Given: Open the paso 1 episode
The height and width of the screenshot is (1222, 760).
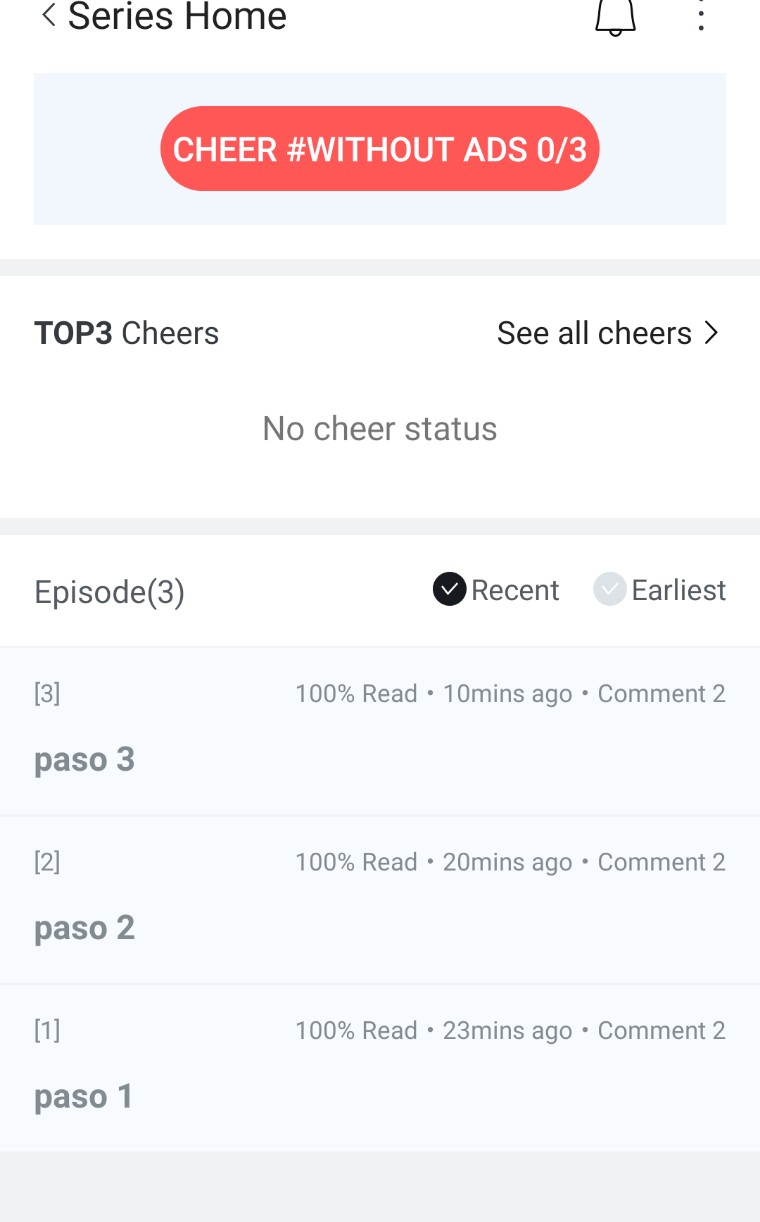Looking at the screenshot, I should click(84, 1097).
